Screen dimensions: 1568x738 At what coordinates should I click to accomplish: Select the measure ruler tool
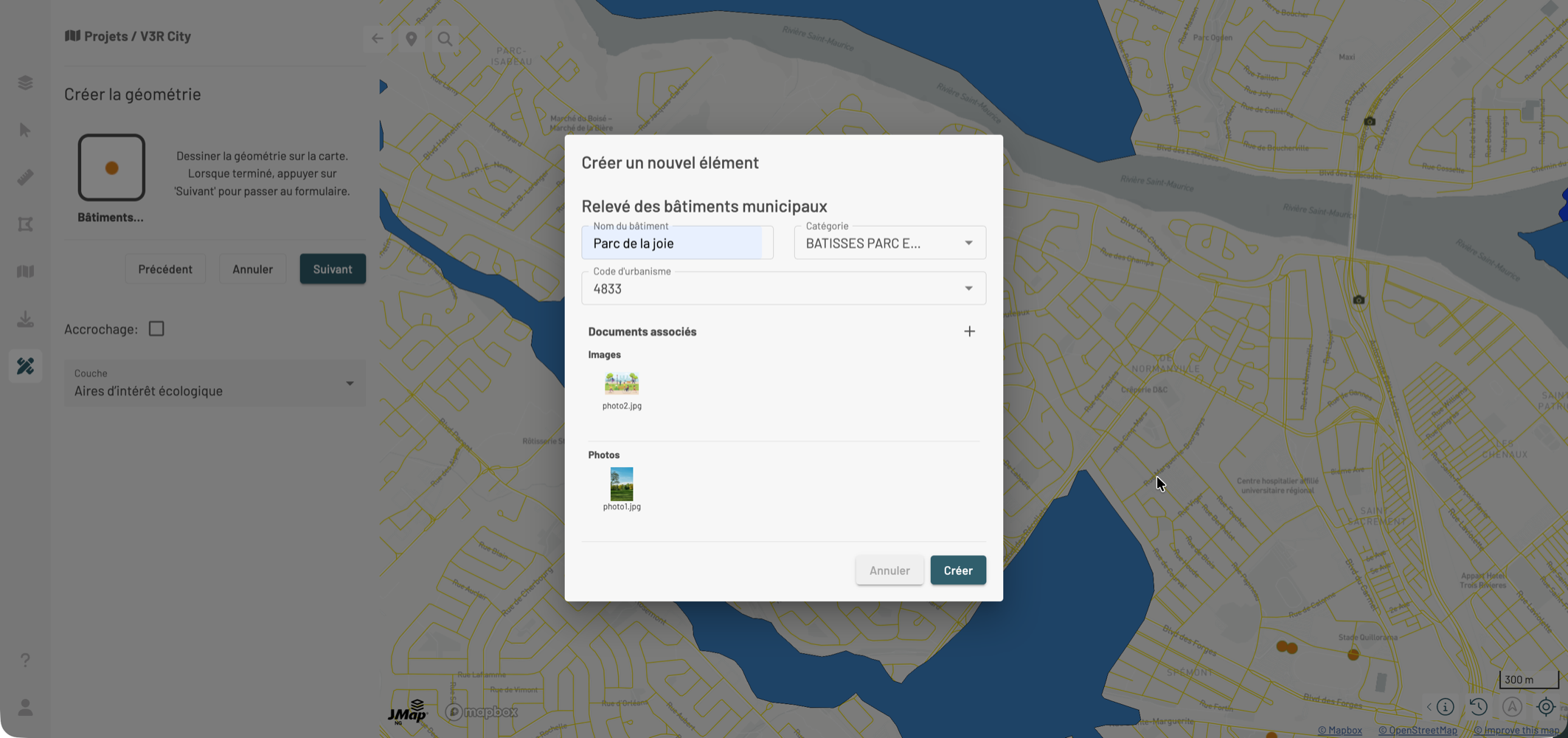tap(25, 177)
